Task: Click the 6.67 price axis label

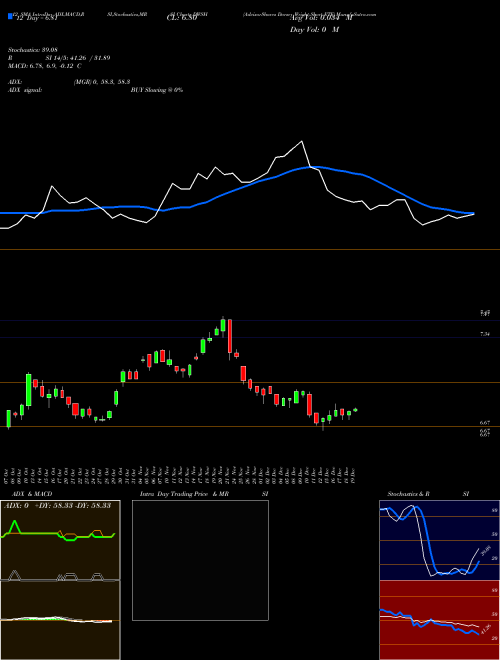Action: (484, 422)
